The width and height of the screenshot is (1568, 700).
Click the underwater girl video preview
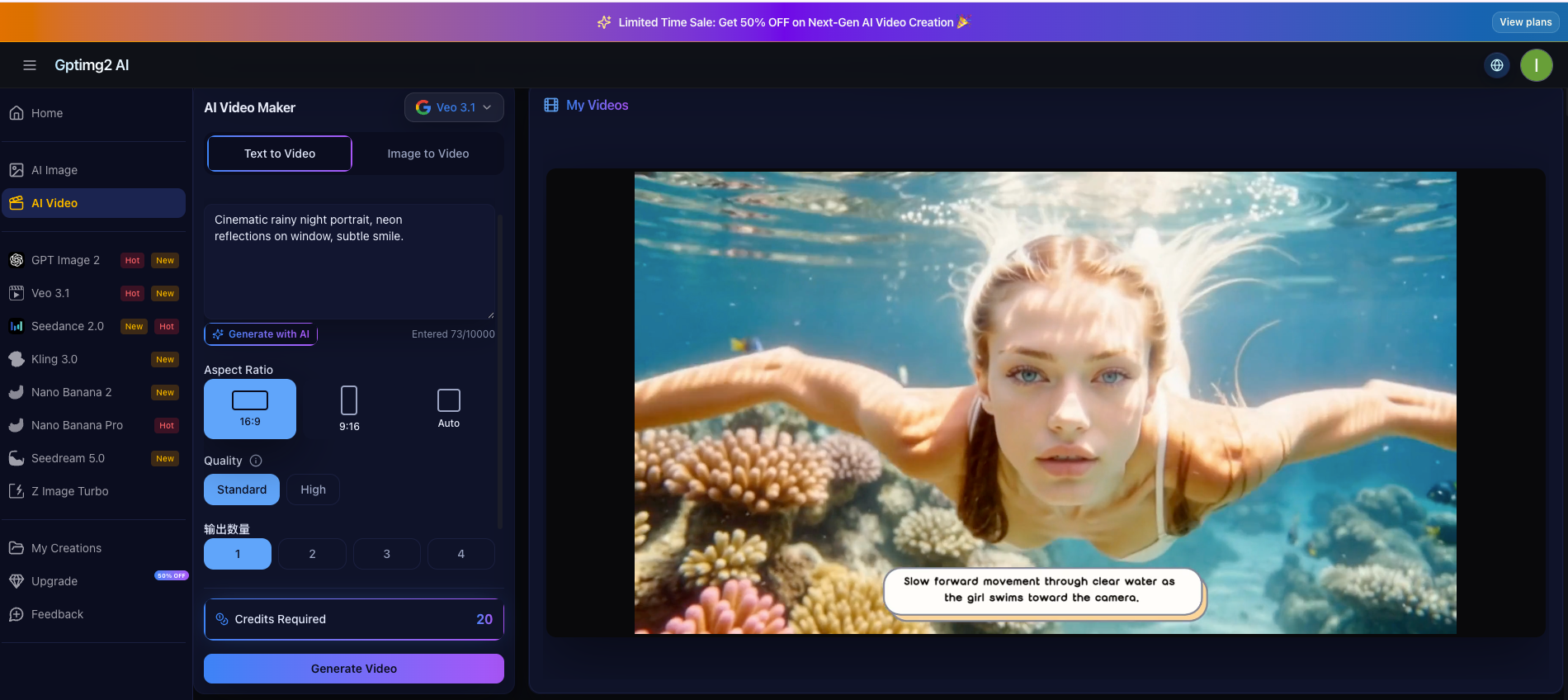(1045, 403)
